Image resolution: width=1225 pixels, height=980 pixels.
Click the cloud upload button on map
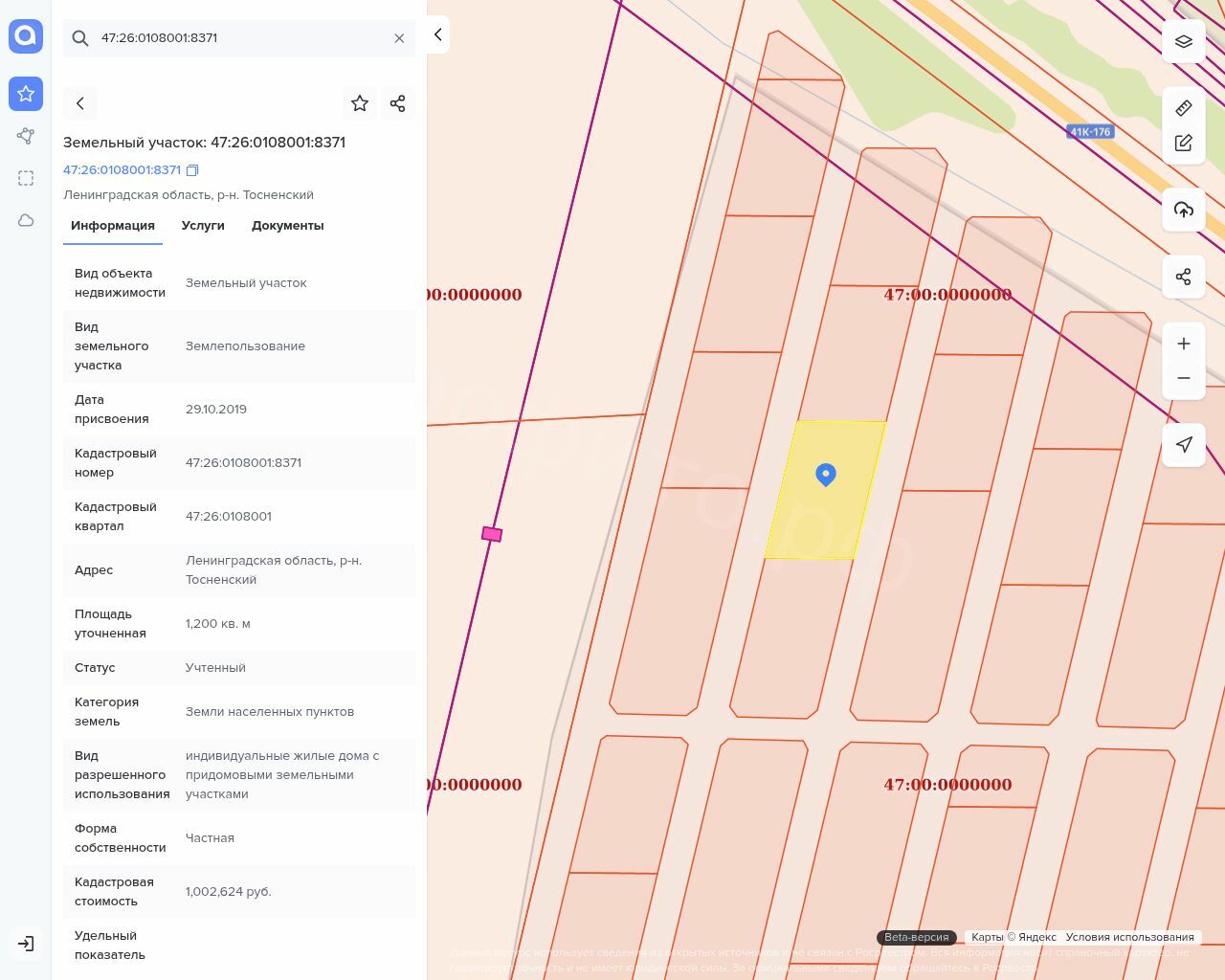1184,210
